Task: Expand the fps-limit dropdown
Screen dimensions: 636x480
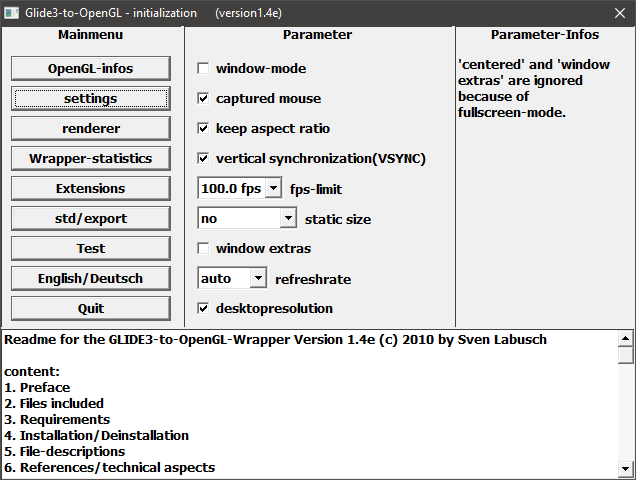Action: 273,188
